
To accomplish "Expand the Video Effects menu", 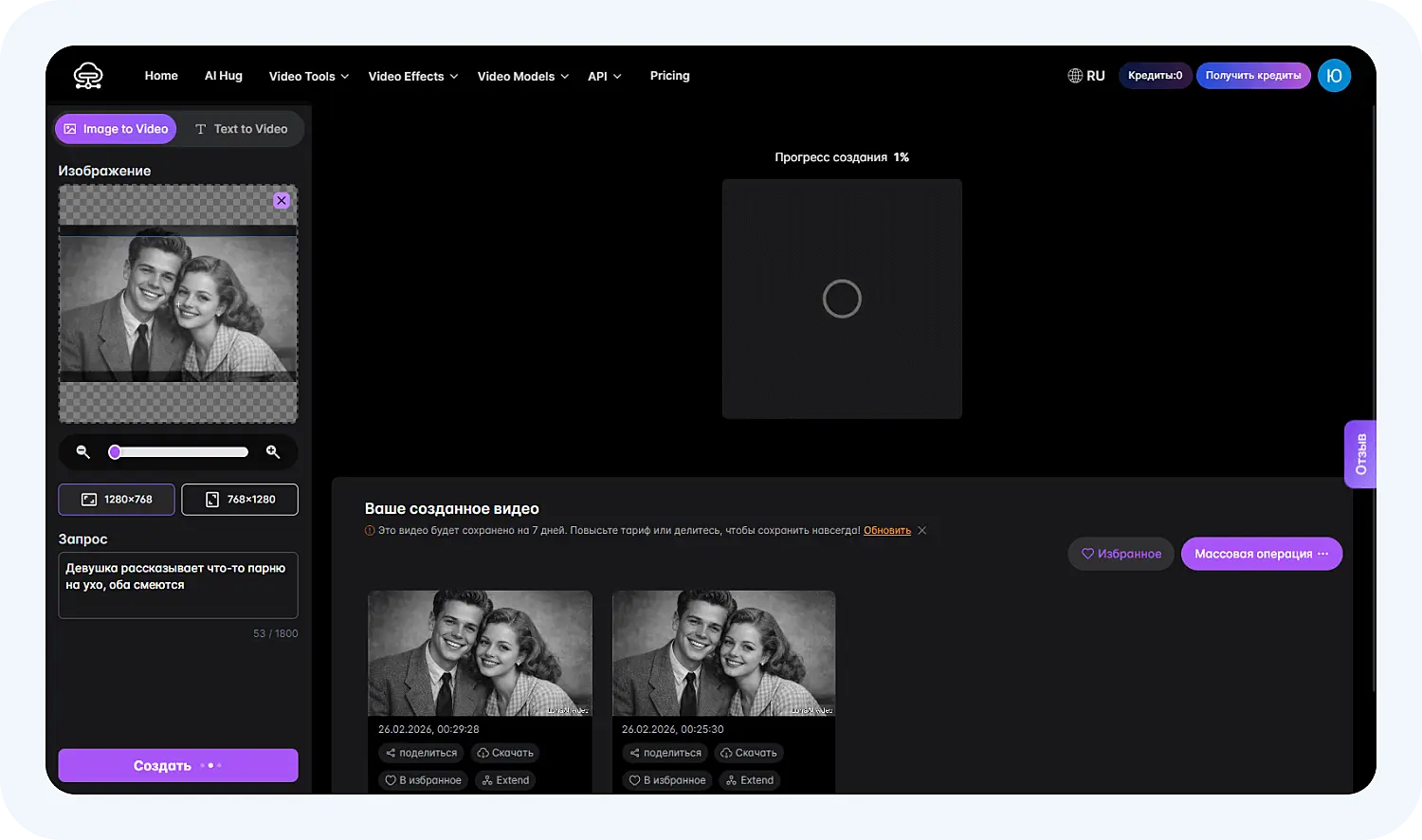I will (x=406, y=76).
